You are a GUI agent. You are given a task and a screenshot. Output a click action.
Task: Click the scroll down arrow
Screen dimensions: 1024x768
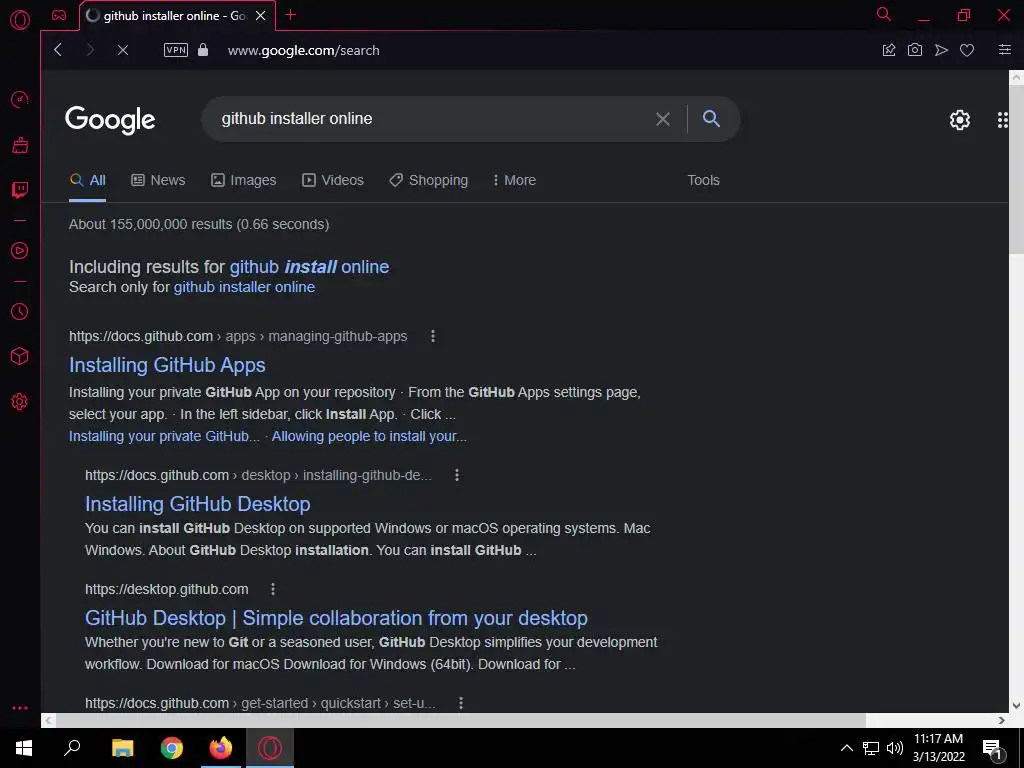pyautogui.click(x=1016, y=706)
